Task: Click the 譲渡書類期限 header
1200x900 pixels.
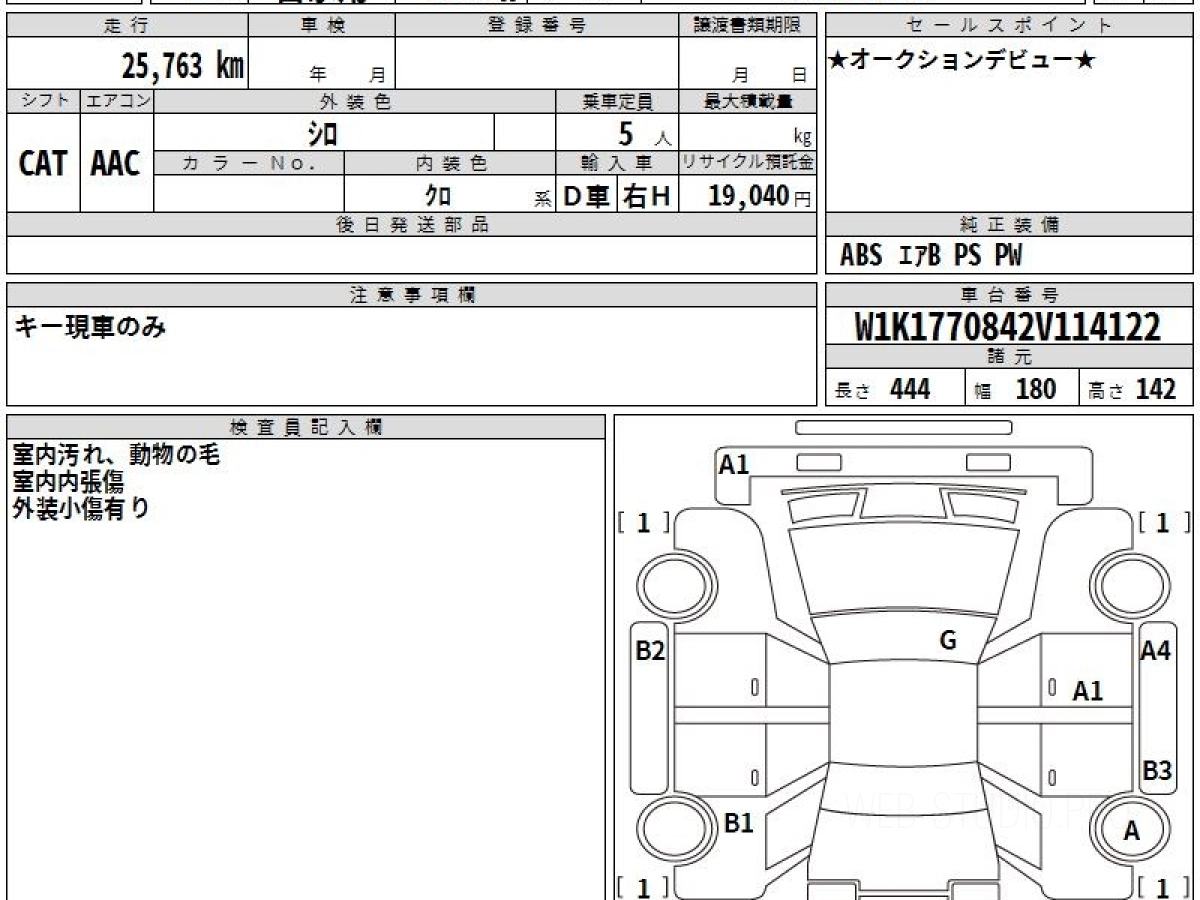Action: click(x=747, y=26)
